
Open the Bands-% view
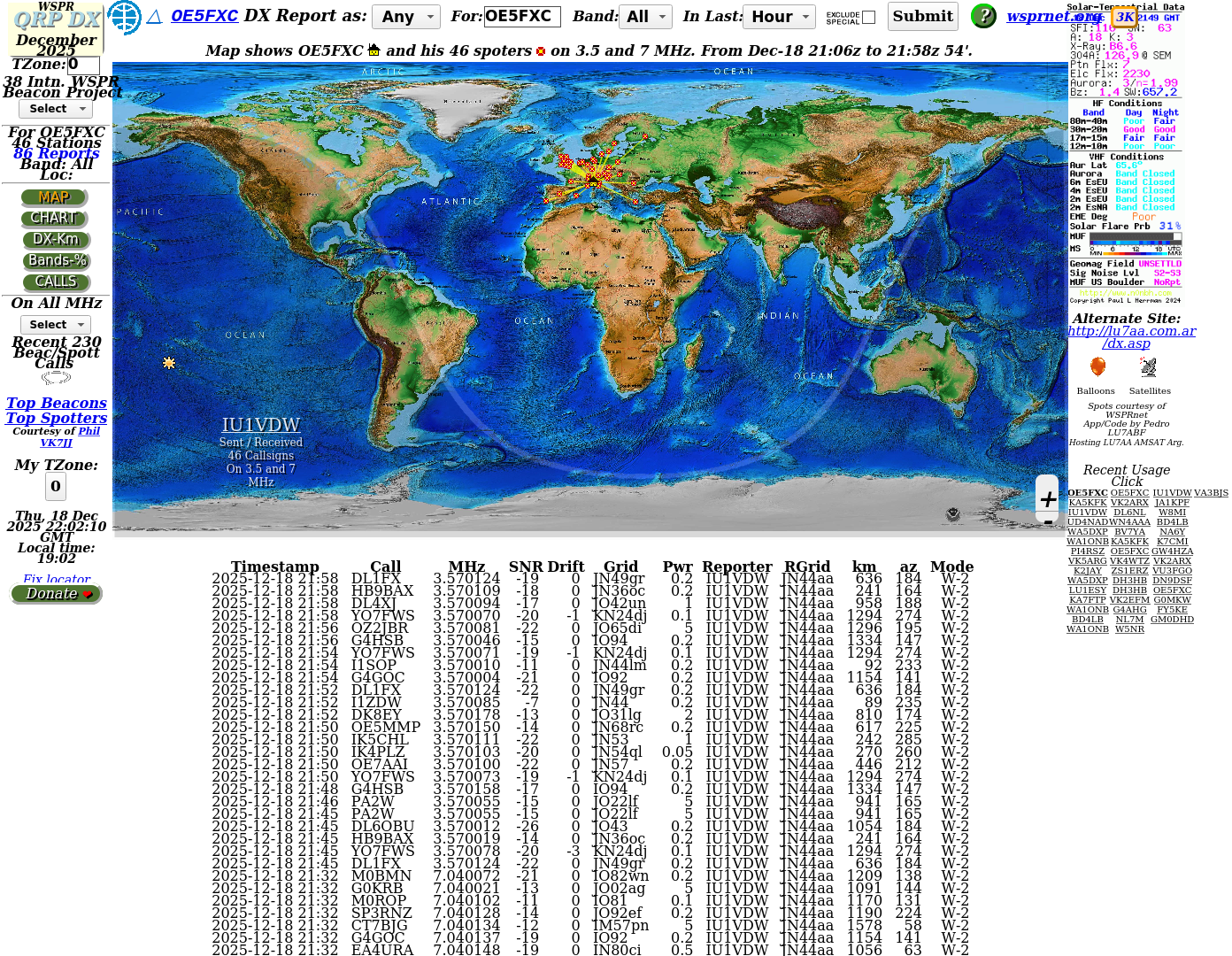pyautogui.click(x=56, y=260)
